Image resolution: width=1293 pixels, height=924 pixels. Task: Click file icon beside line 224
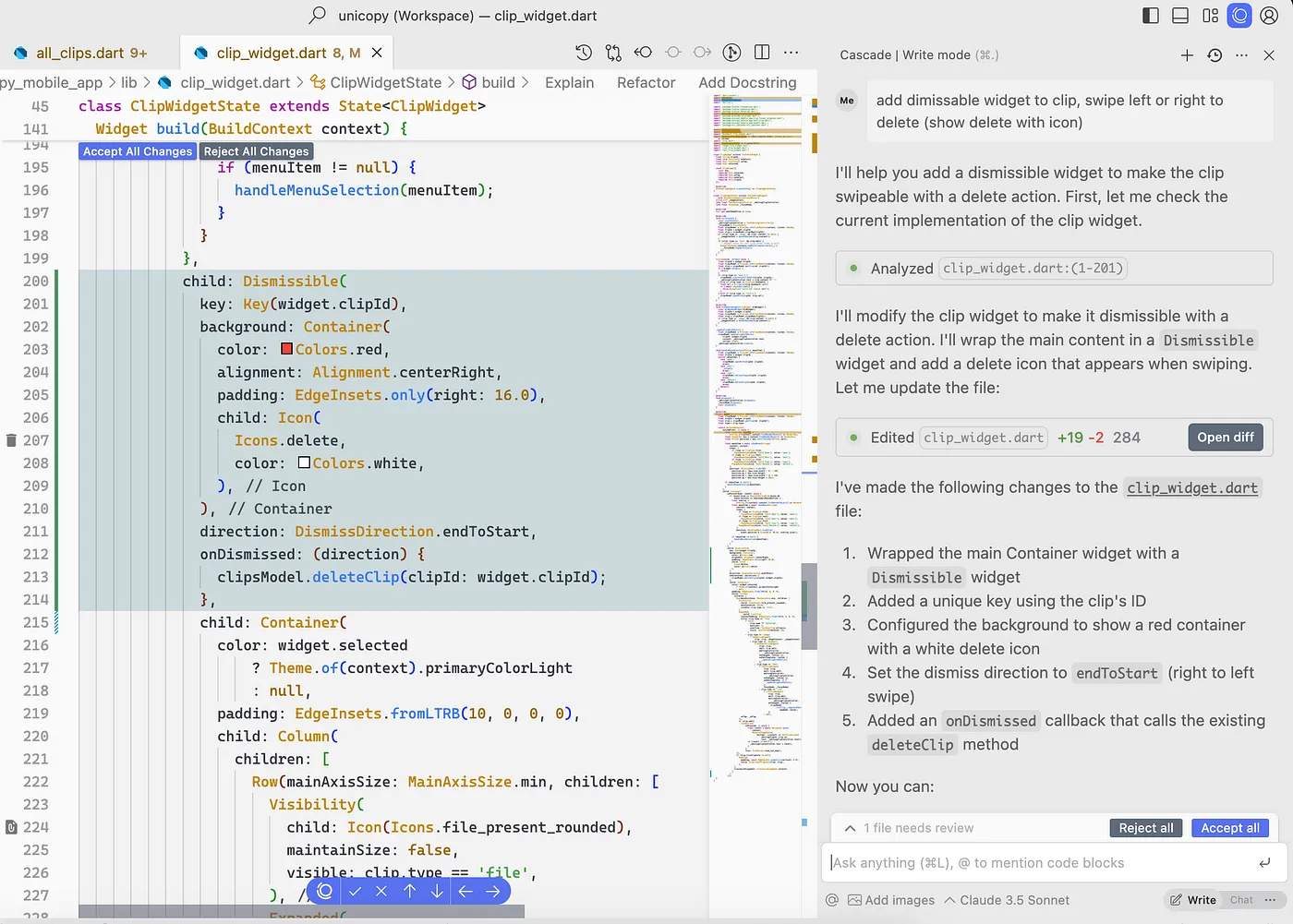point(11,827)
